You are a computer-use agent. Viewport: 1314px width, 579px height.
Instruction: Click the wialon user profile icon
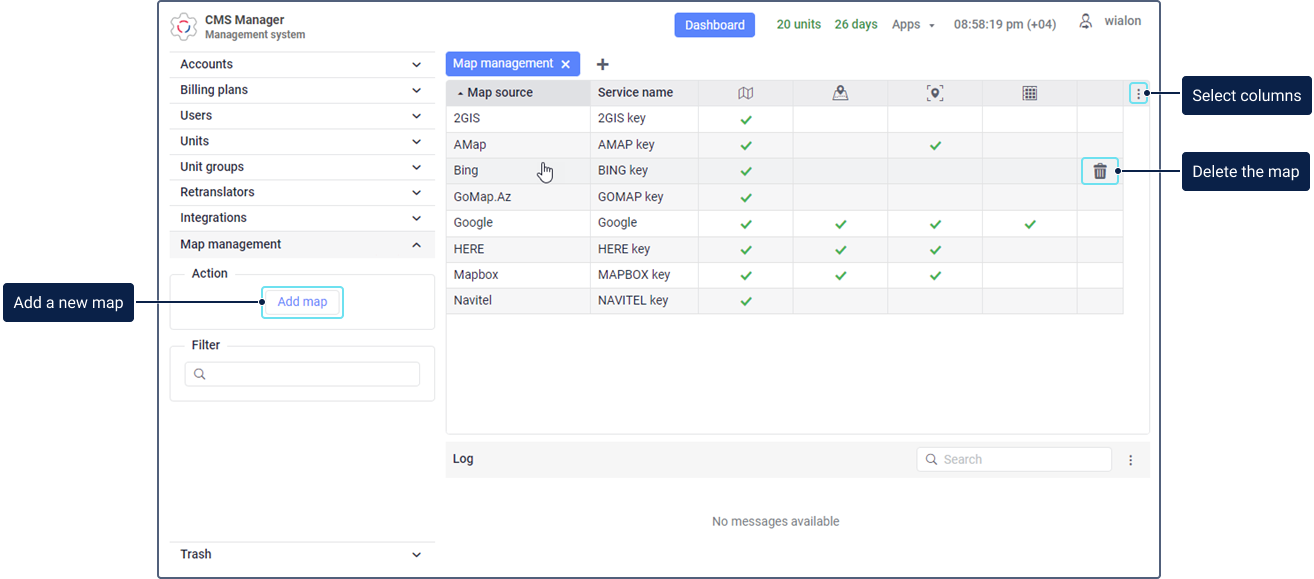click(x=1085, y=21)
